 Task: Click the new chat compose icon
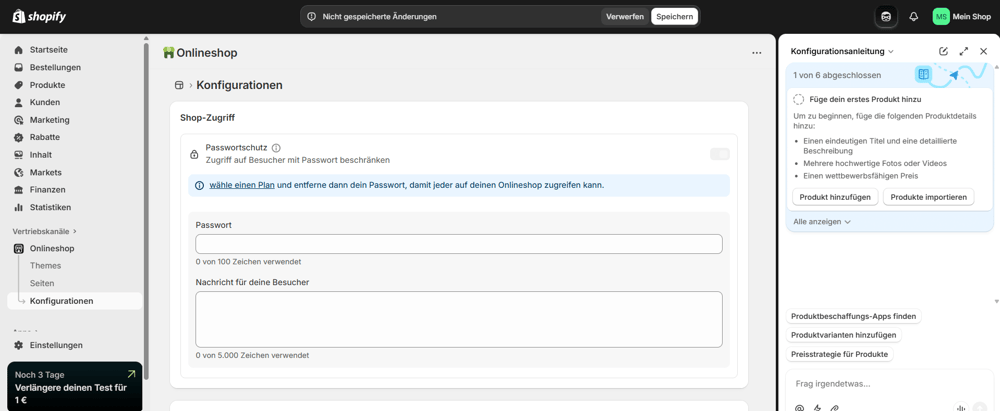[x=943, y=51]
